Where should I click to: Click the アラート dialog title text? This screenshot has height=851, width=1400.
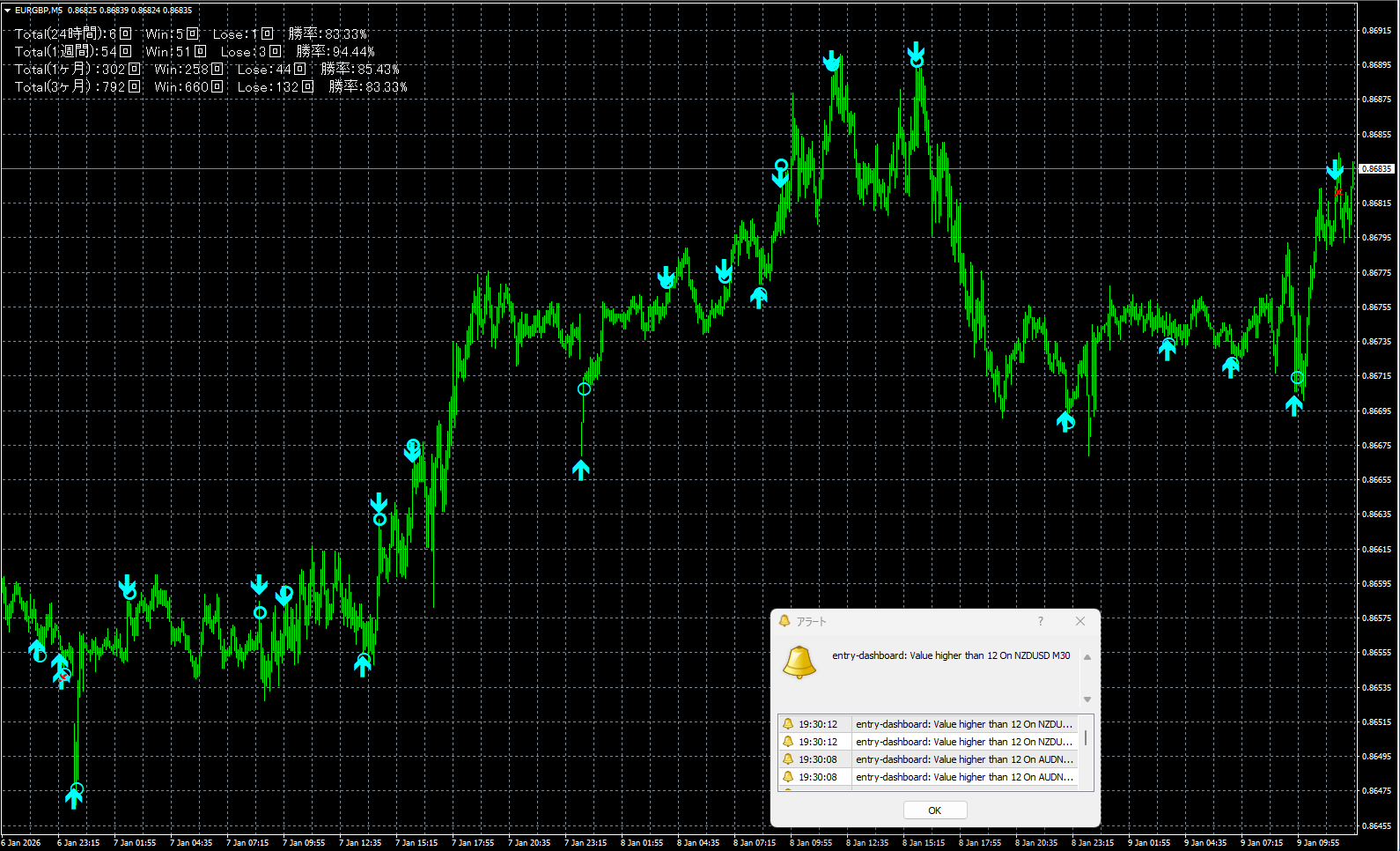pos(812,621)
